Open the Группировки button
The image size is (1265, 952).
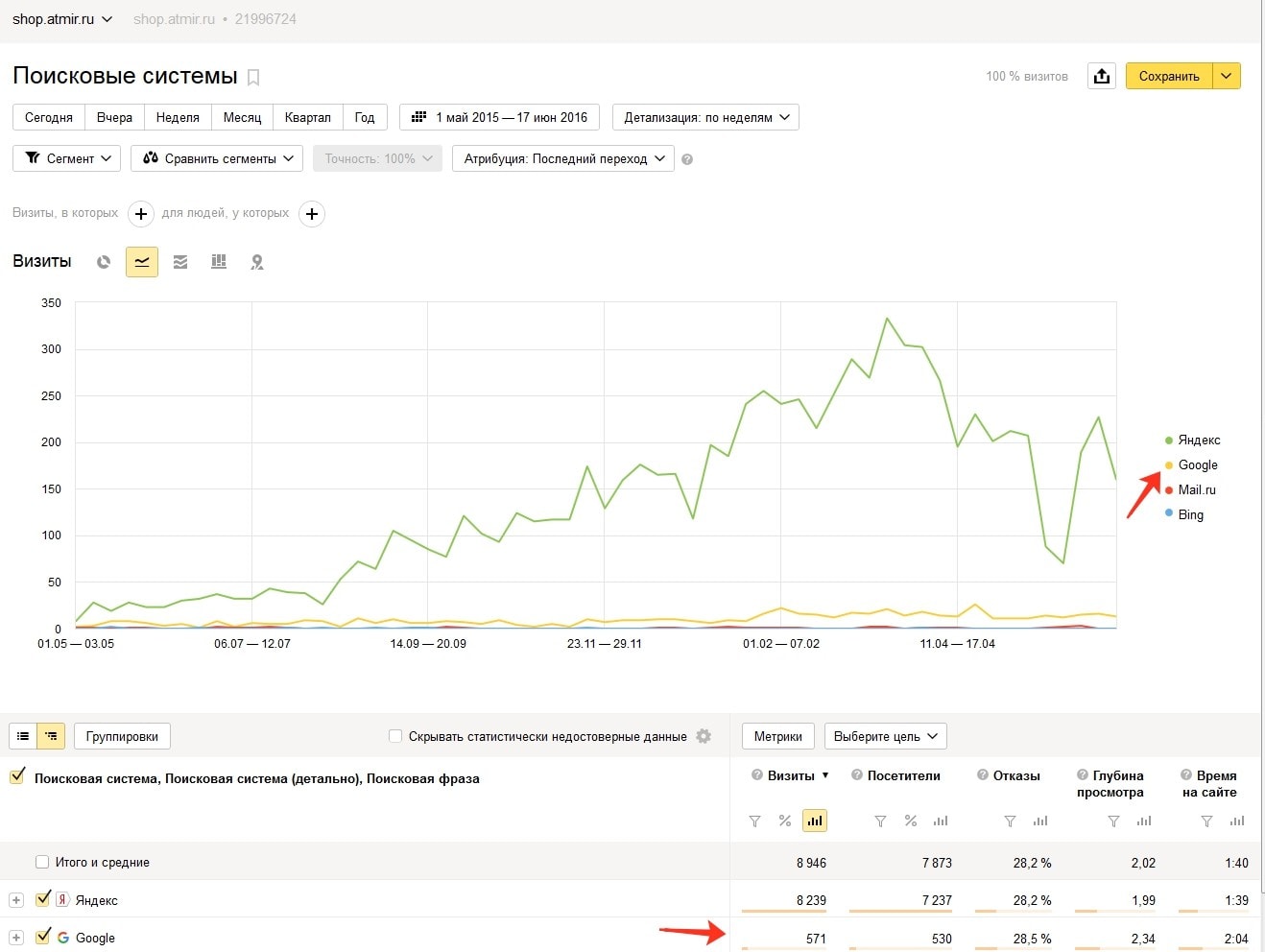point(122,736)
